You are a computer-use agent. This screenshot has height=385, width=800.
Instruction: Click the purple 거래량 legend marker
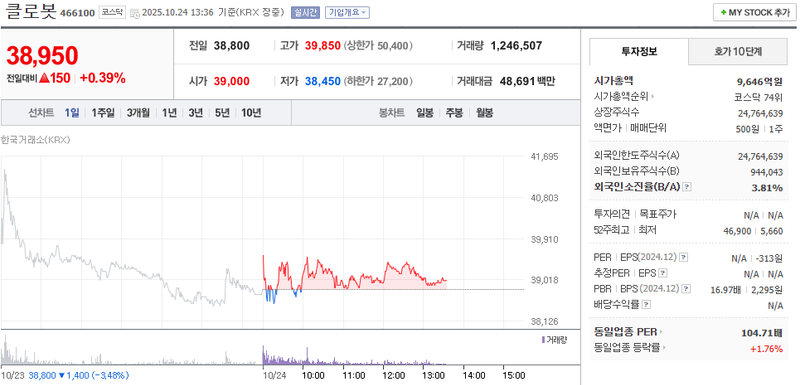pos(543,340)
